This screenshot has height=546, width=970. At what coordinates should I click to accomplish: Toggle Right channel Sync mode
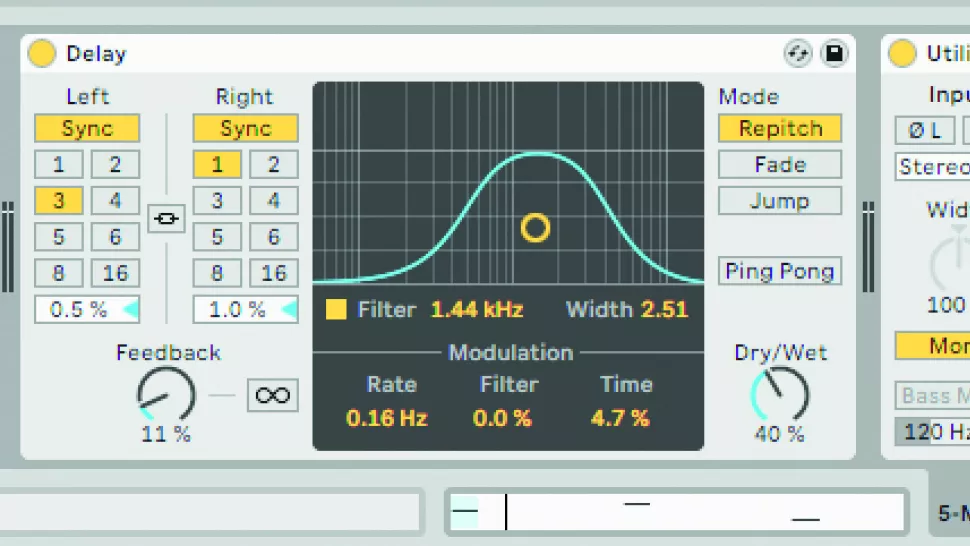tap(245, 129)
